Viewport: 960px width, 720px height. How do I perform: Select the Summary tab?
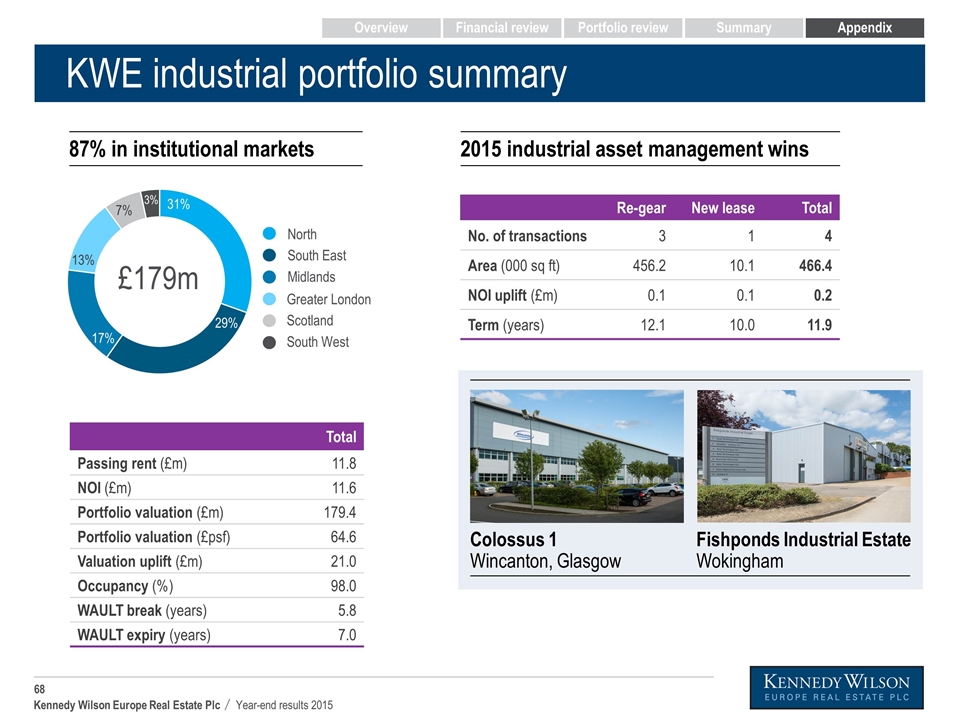coord(743,28)
